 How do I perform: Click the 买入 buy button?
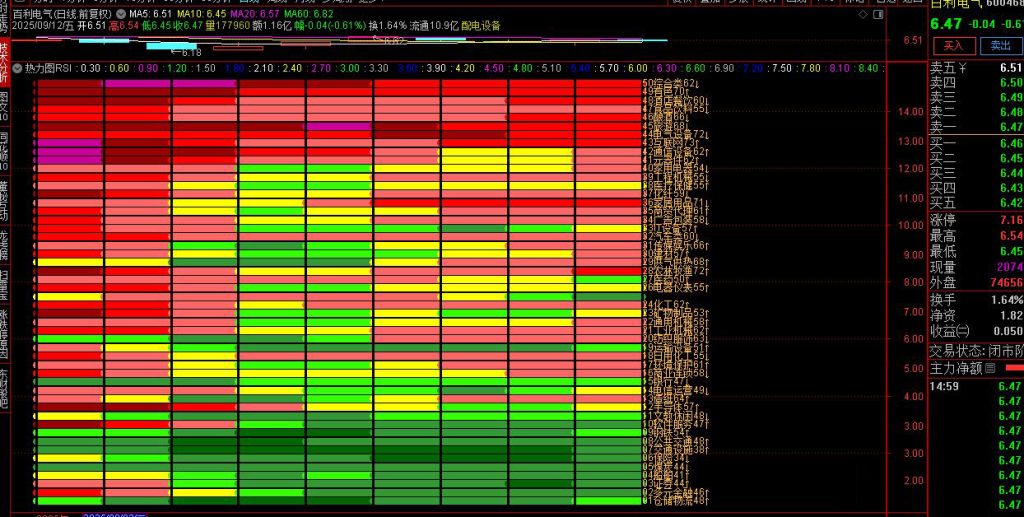(x=953, y=45)
